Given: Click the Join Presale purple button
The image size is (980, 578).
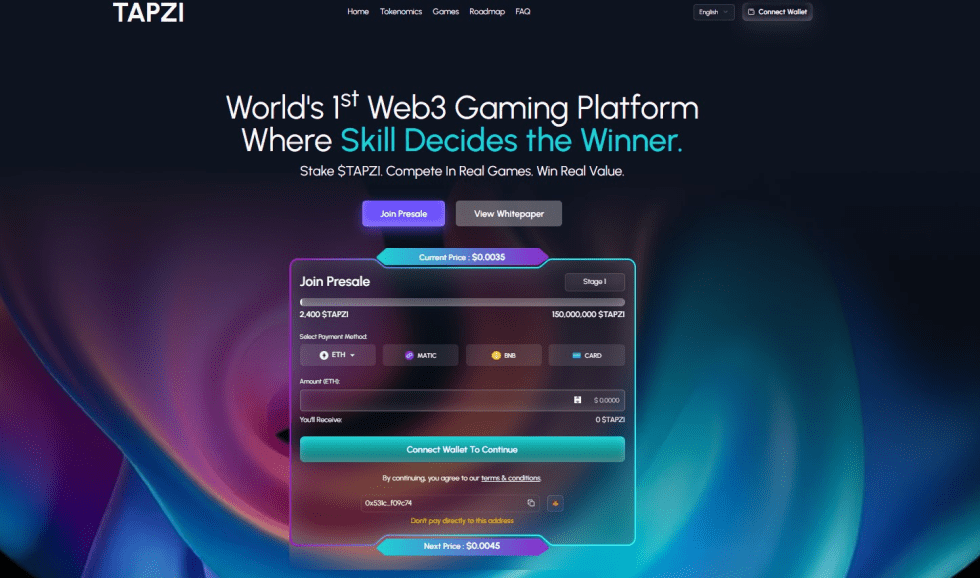Looking at the screenshot, I should pos(403,214).
